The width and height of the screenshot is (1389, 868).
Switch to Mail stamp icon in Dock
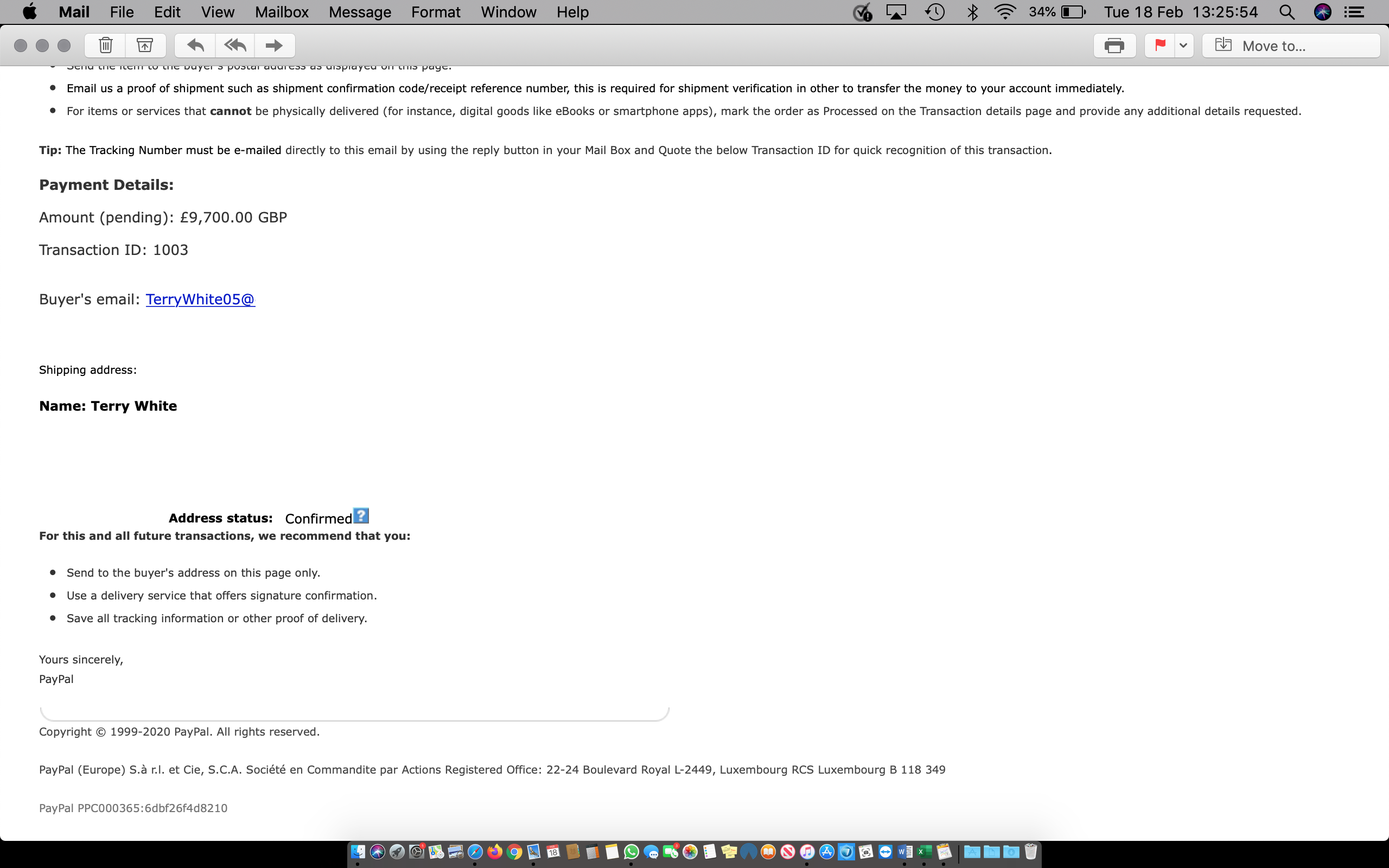click(534, 852)
